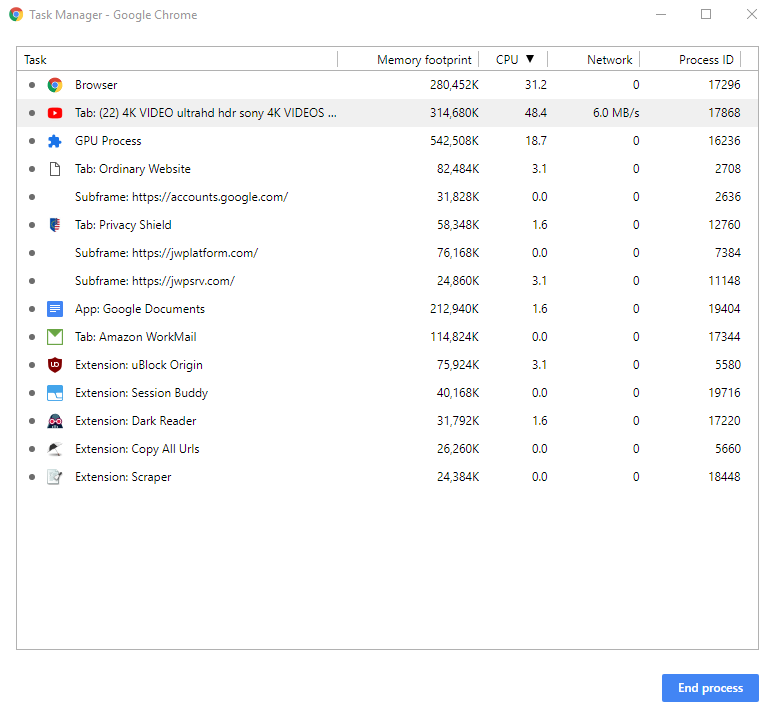Sort by the Process ID column header
This screenshot has height=718, width=774.
coord(691,60)
